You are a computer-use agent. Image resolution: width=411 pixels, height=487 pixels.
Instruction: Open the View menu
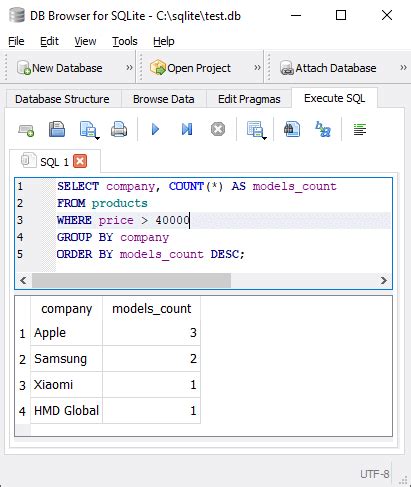(x=85, y=41)
